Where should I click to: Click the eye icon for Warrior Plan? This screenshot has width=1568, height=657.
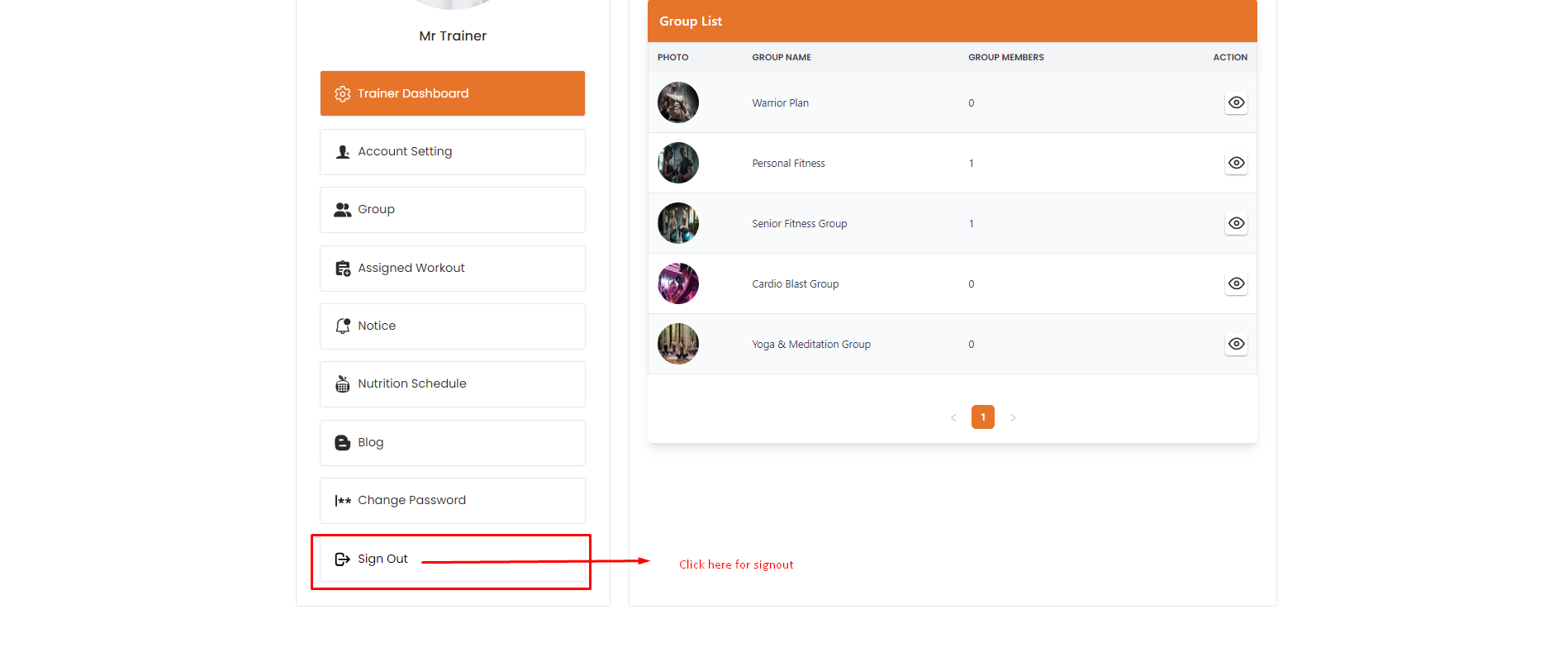pyautogui.click(x=1236, y=102)
